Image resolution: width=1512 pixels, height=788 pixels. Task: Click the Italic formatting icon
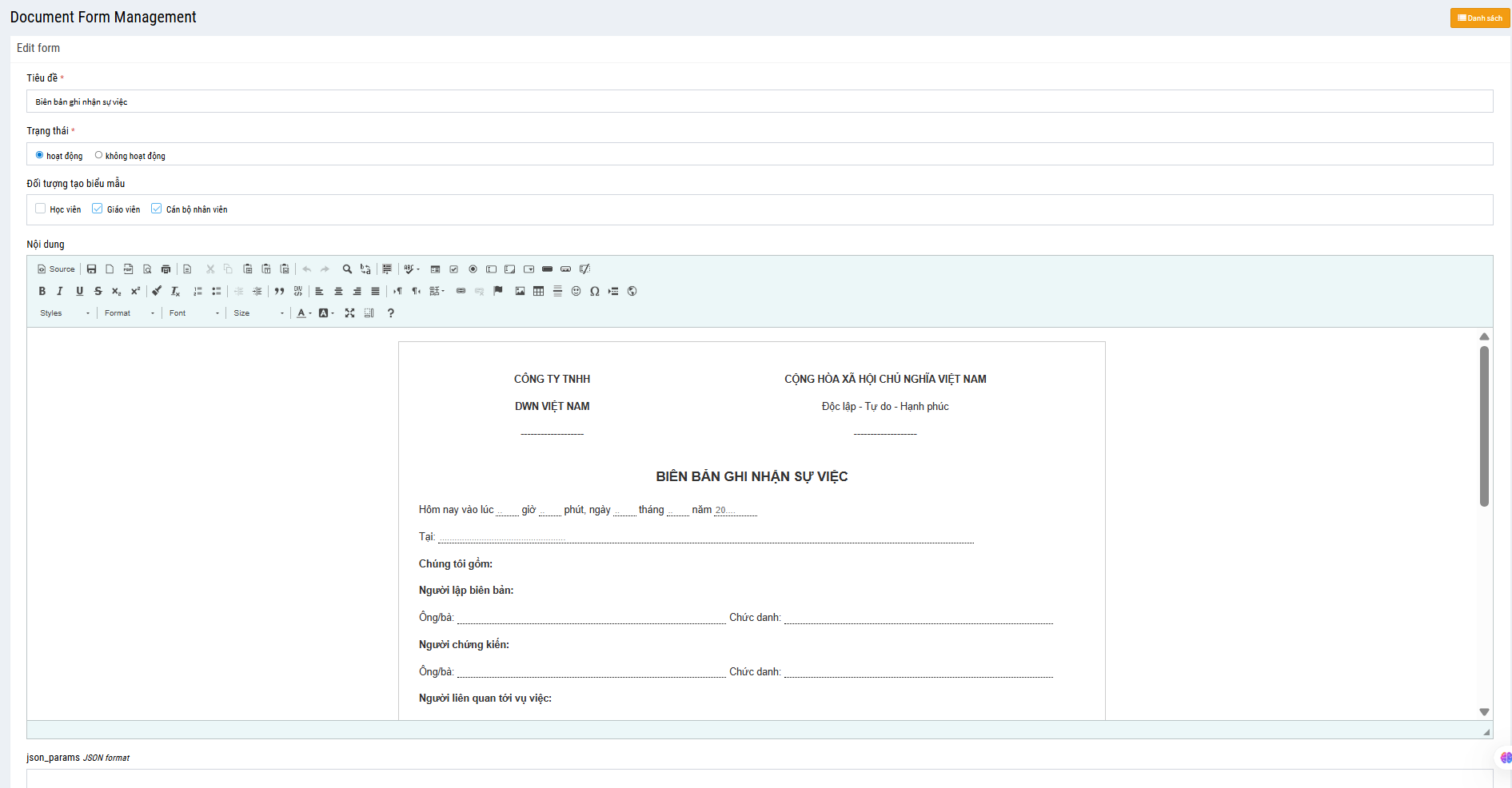point(60,291)
